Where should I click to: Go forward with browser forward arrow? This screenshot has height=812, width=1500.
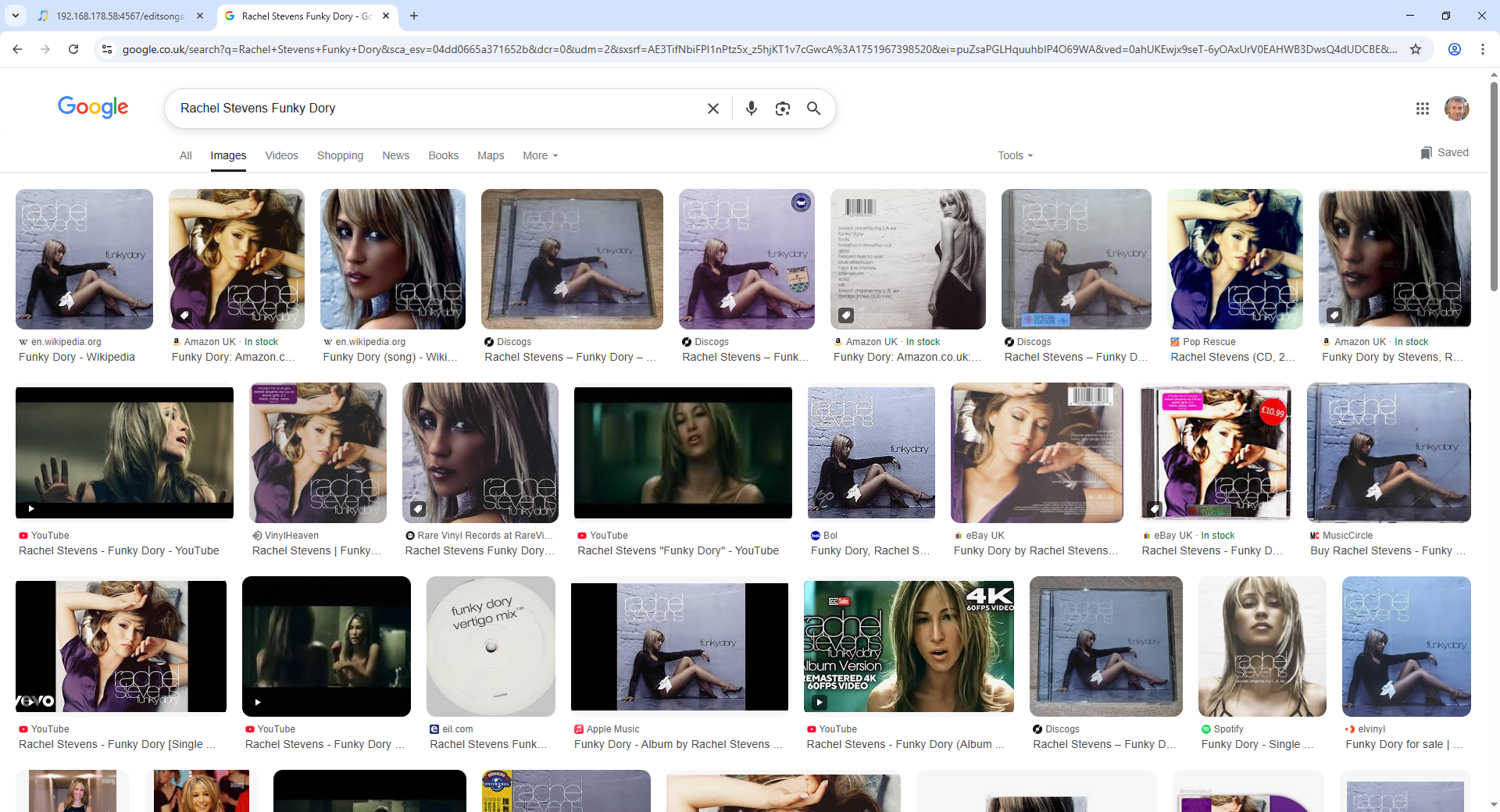click(x=45, y=49)
